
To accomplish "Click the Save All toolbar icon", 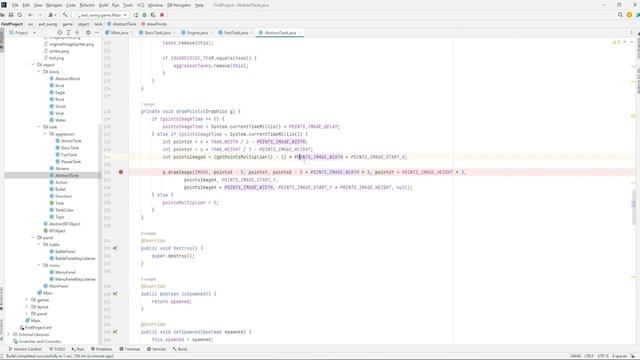I will click(11, 15).
